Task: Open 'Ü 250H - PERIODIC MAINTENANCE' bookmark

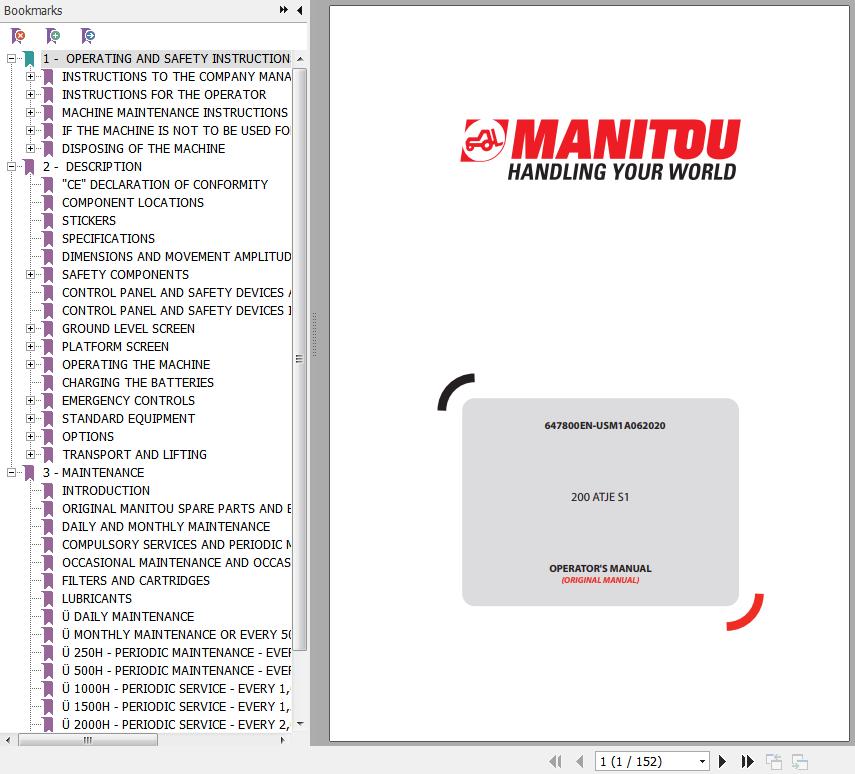Action: tap(176, 653)
